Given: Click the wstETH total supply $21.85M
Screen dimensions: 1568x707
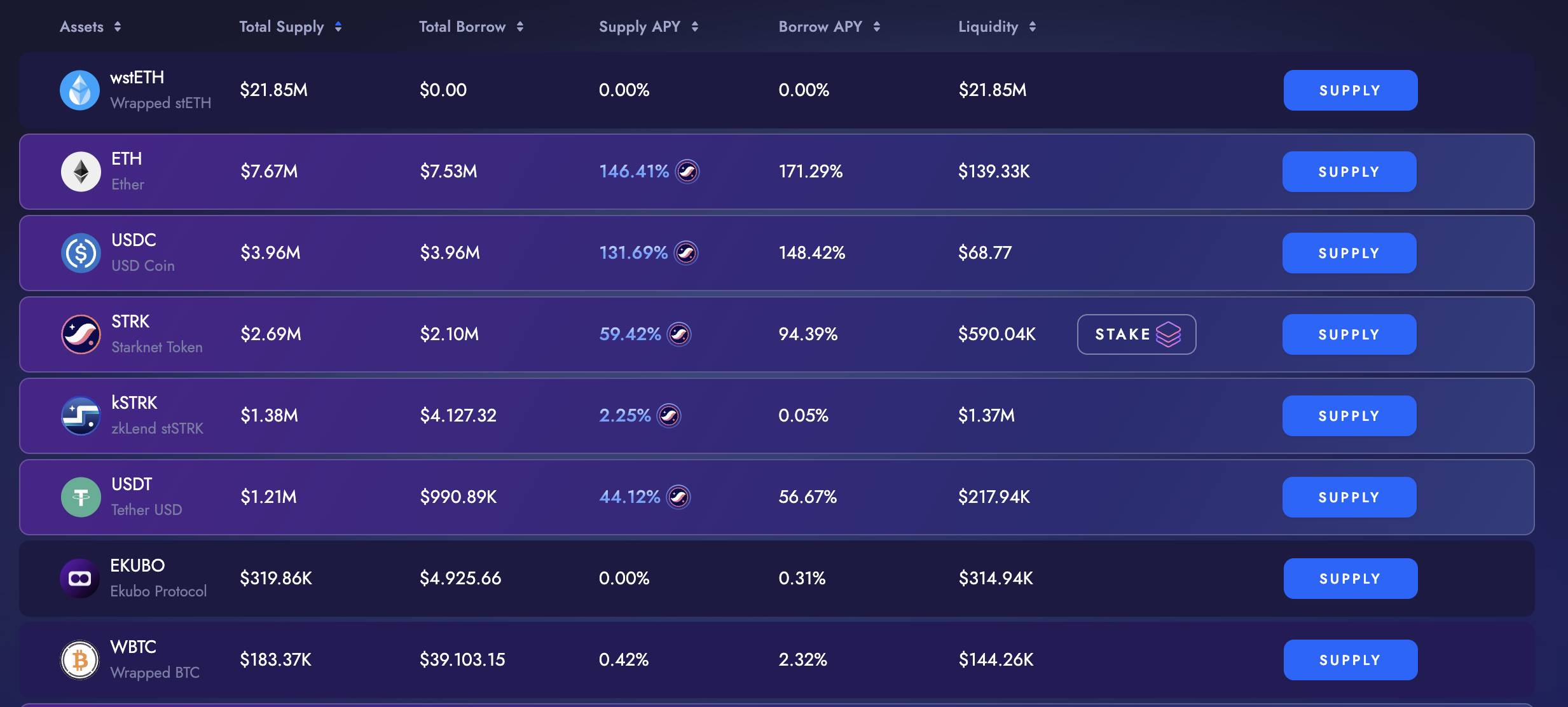Looking at the screenshot, I should (273, 90).
